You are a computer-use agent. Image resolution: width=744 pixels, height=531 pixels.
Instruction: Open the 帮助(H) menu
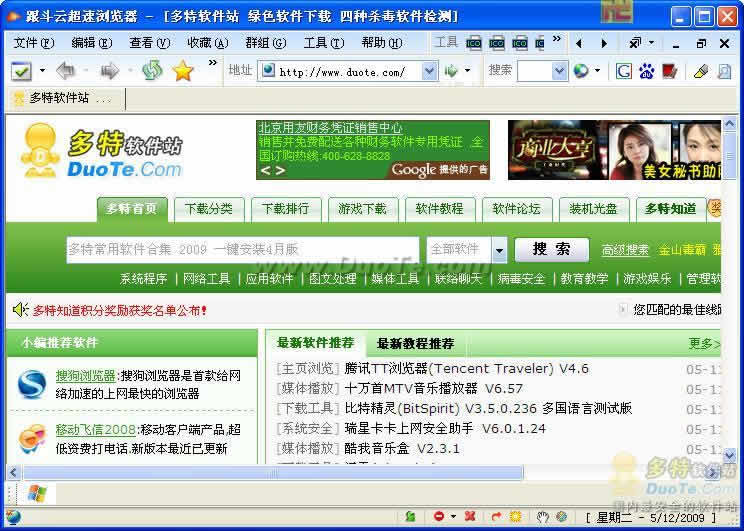381,43
